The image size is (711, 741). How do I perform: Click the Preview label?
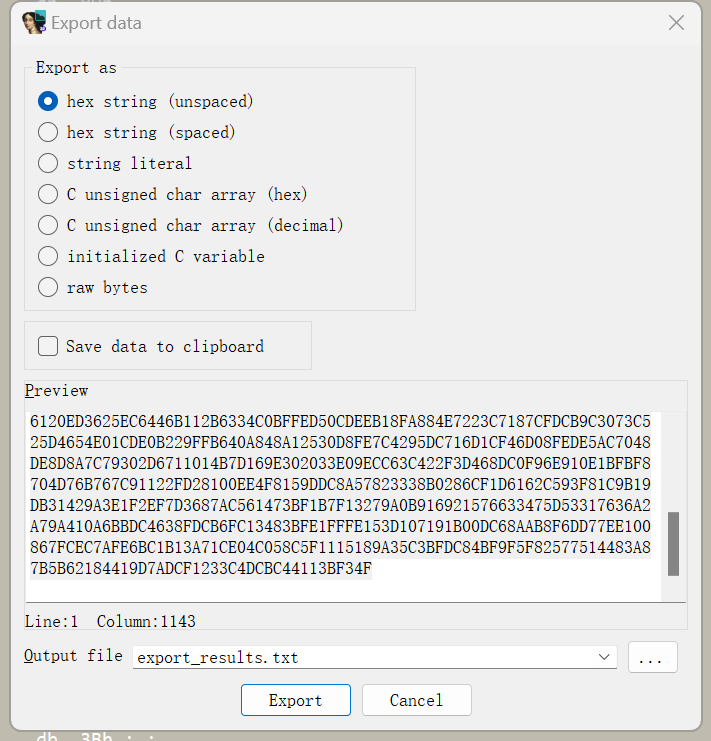coord(56,391)
